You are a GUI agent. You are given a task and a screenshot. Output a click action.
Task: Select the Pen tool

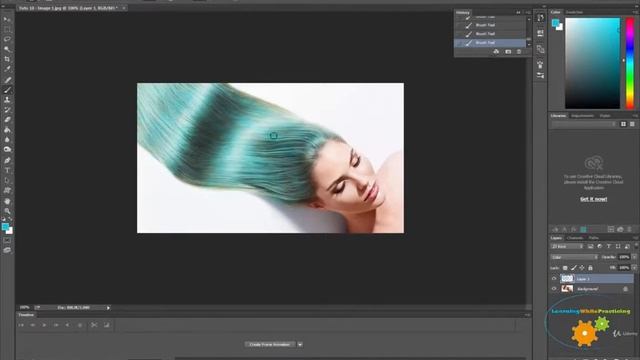[x=7, y=160]
